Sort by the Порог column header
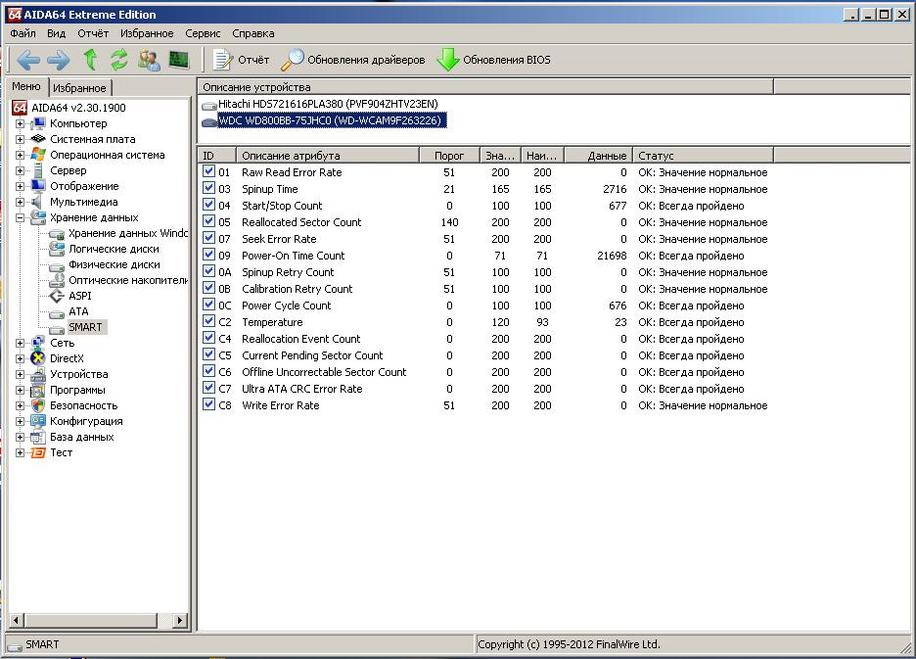 point(449,155)
